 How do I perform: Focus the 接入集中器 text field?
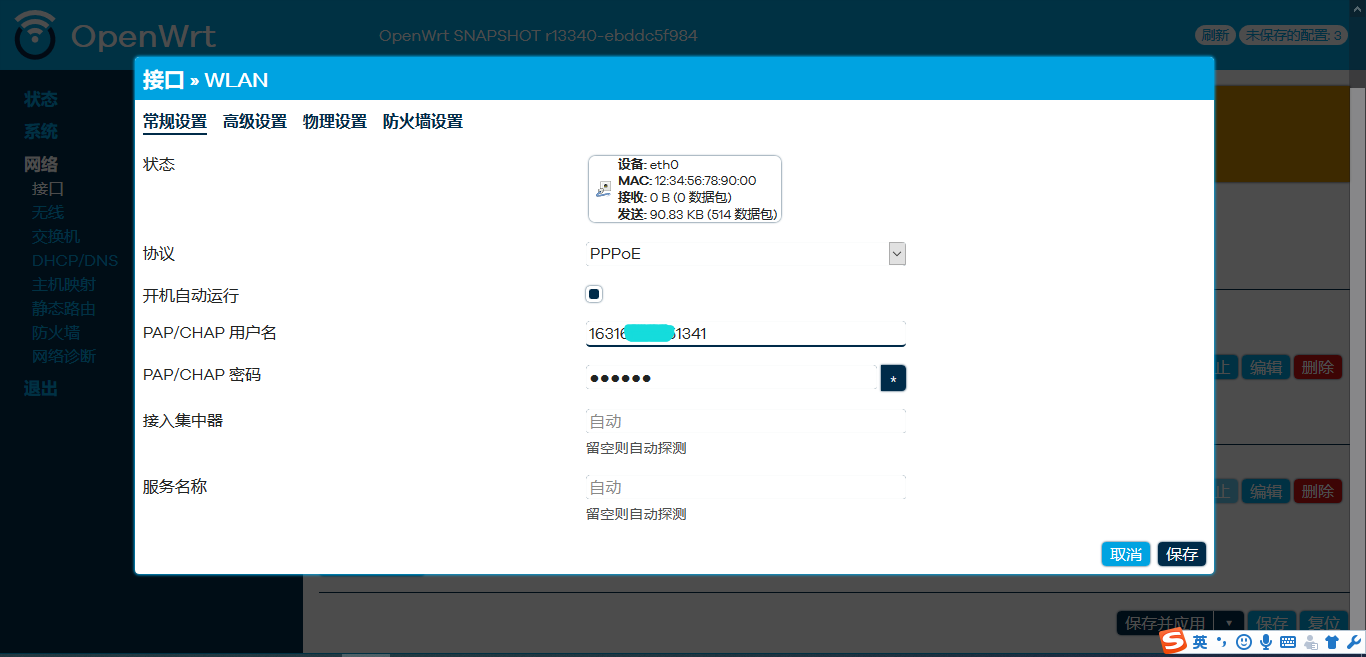745,421
